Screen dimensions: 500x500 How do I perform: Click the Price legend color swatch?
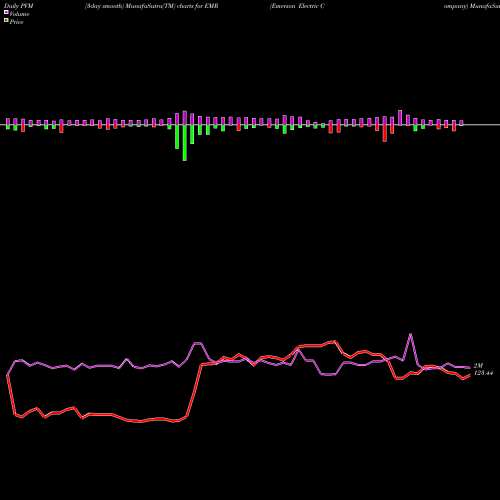point(6,21)
